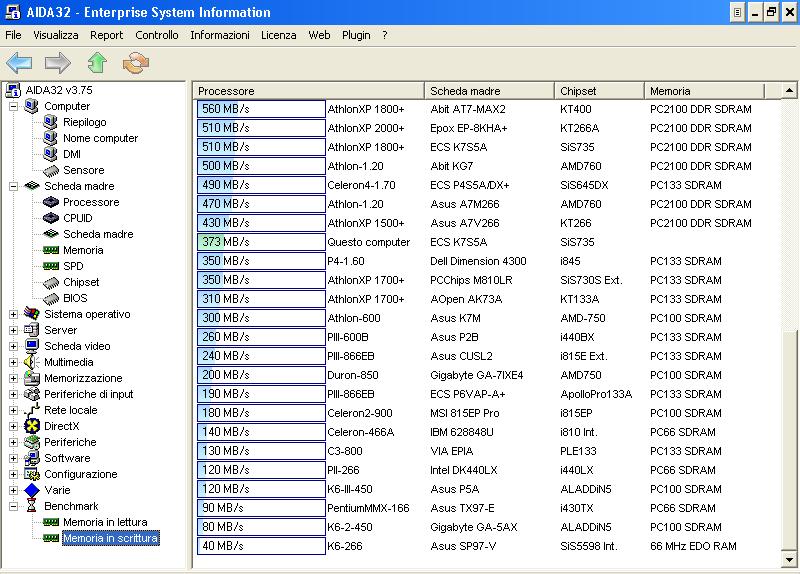Select the Questo computer row
The image size is (800, 574).
pyautogui.click(x=368, y=242)
